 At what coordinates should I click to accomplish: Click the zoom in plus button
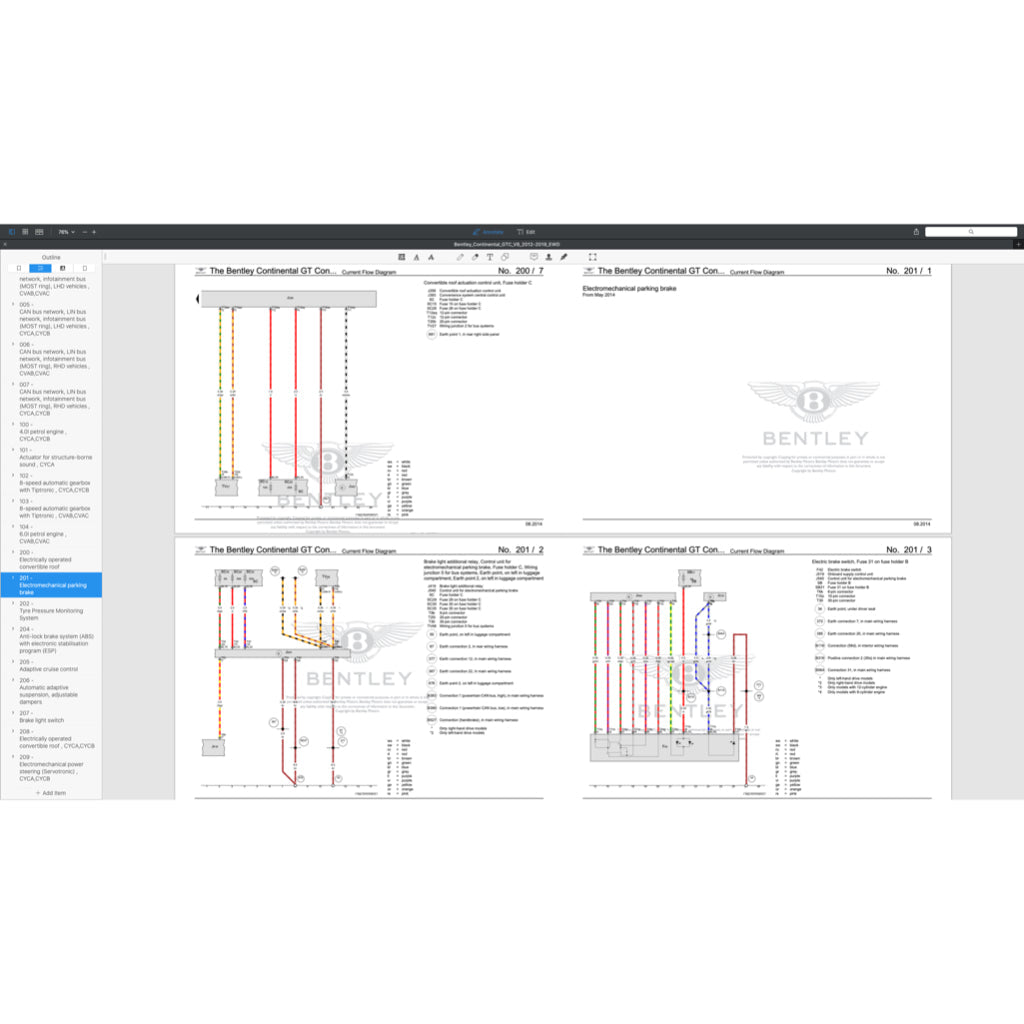pos(94,232)
